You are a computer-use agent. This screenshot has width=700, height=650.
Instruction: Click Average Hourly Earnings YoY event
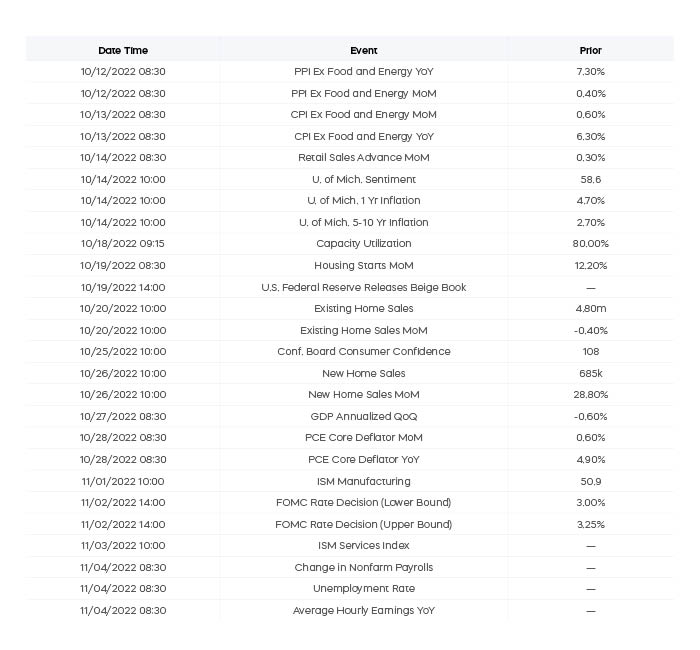363,611
